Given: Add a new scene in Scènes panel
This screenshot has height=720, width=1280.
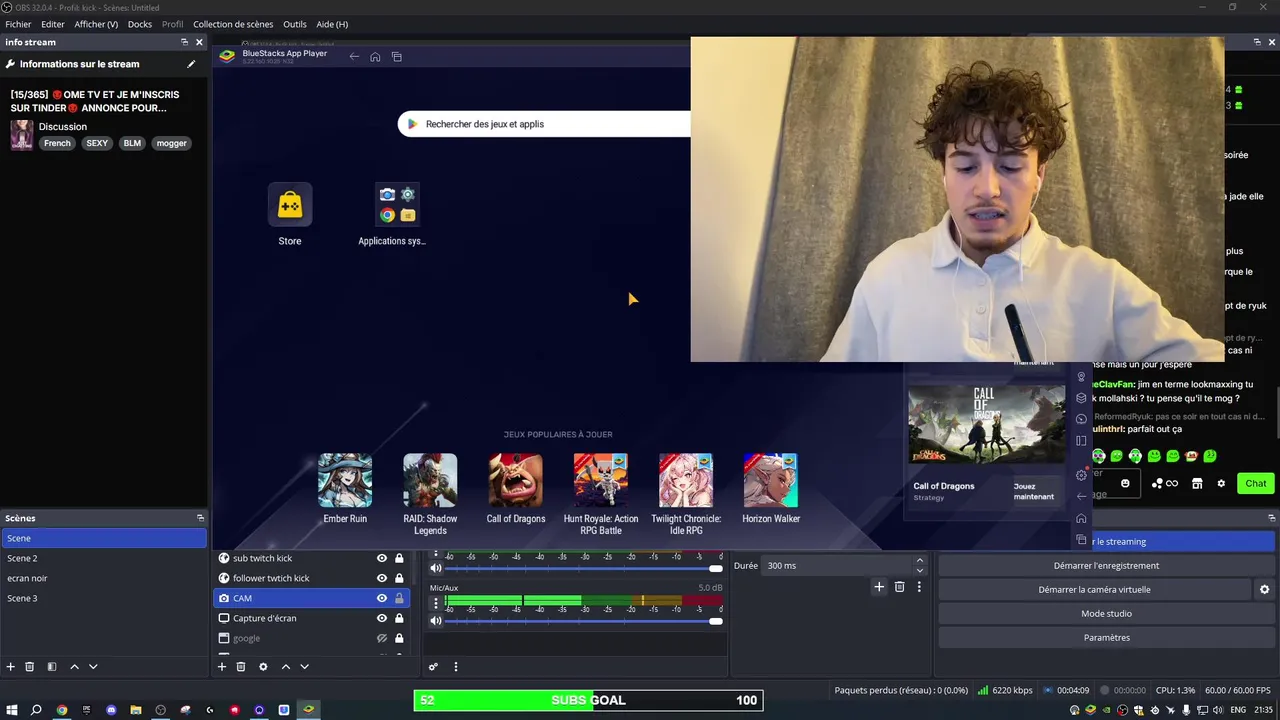Looking at the screenshot, I should tap(11, 667).
